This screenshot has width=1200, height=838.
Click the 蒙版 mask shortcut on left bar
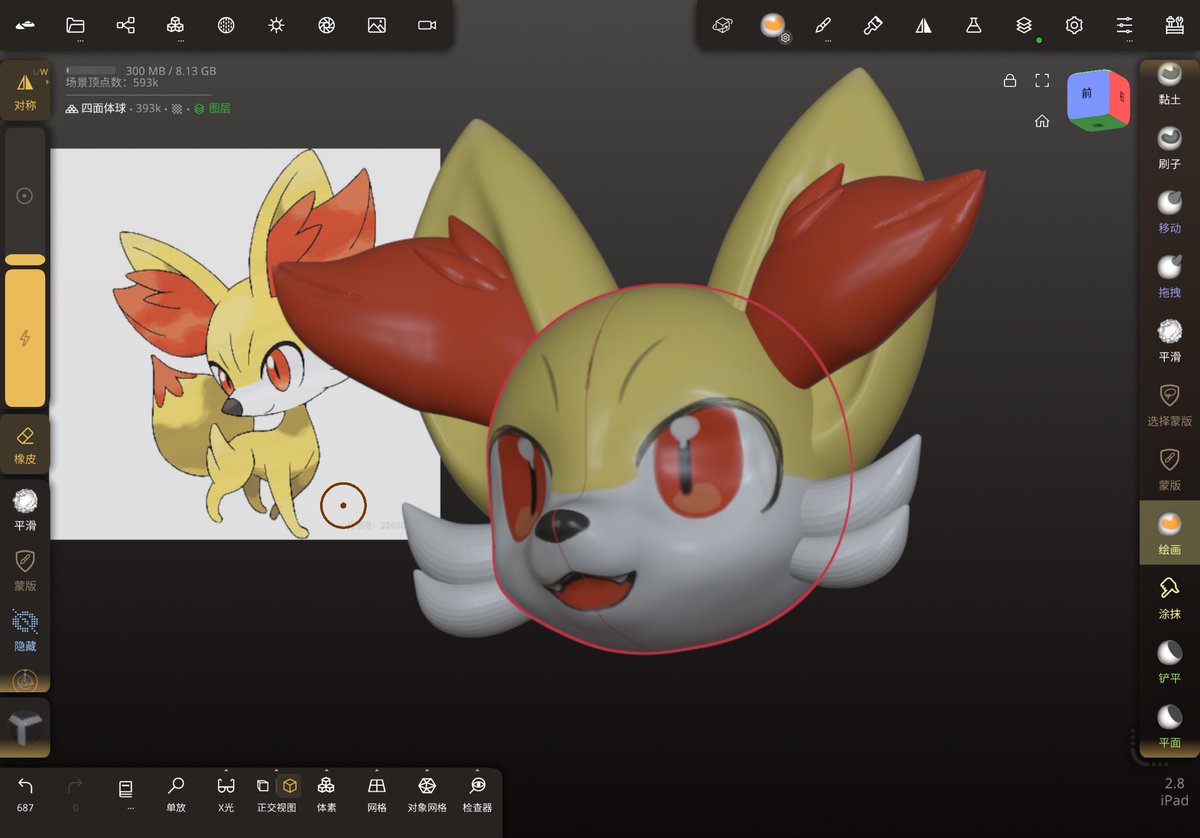coord(25,570)
